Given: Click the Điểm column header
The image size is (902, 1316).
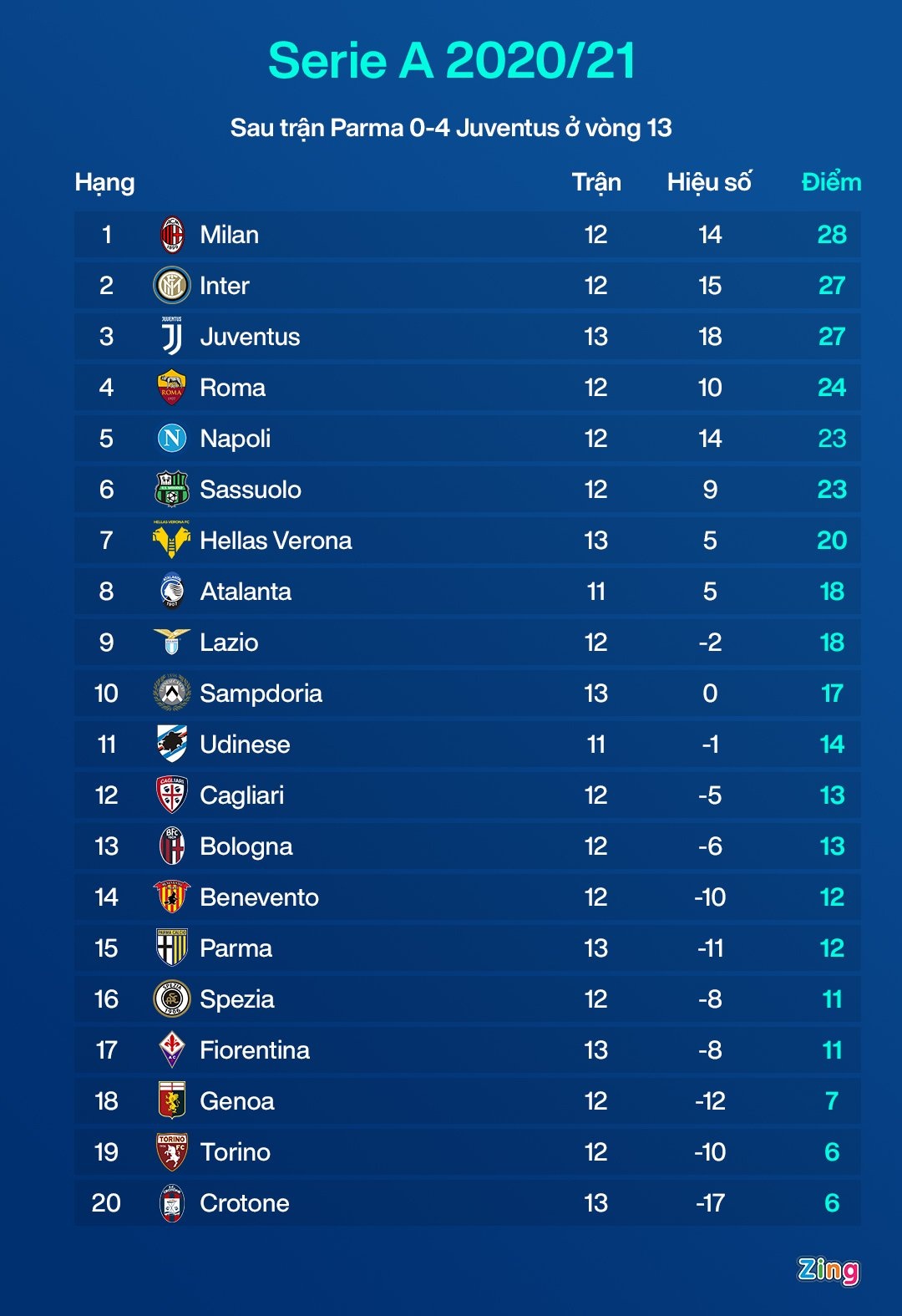Looking at the screenshot, I should tap(831, 182).
